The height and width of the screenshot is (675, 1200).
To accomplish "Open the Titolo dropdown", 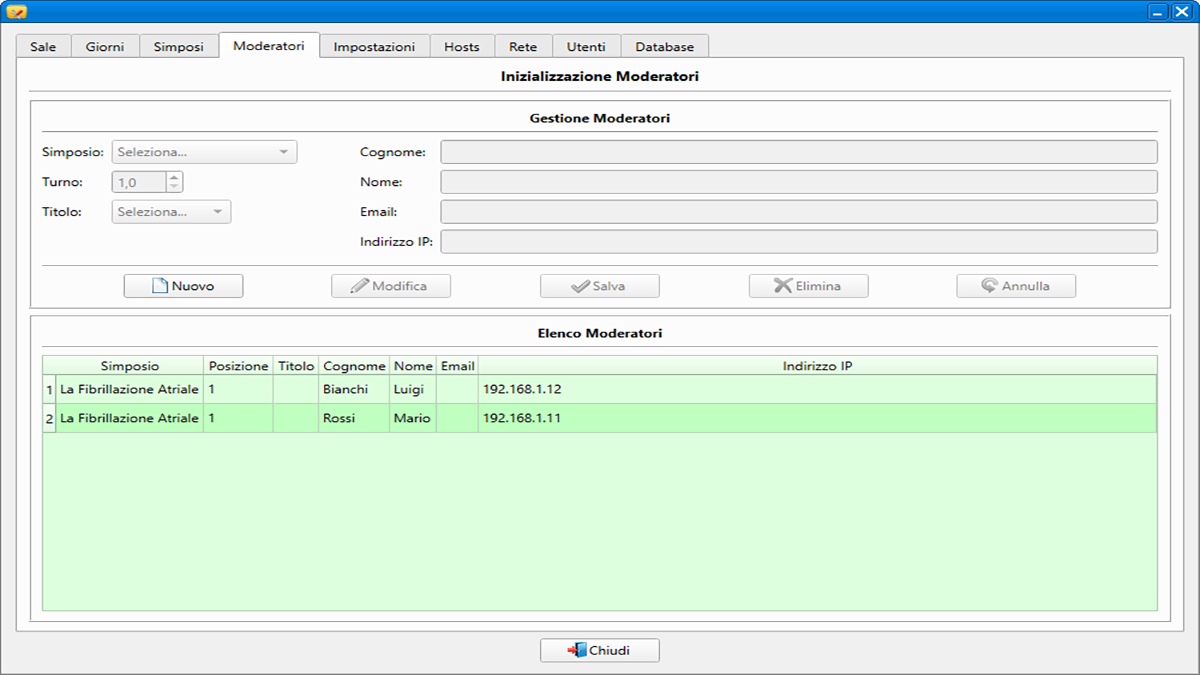I will [171, 212].
